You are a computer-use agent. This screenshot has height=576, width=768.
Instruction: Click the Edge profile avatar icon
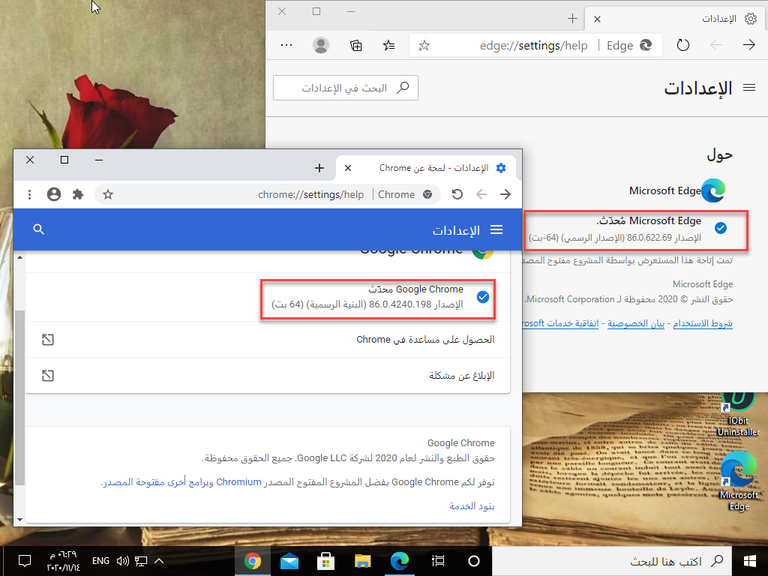[x=321, y=45]
